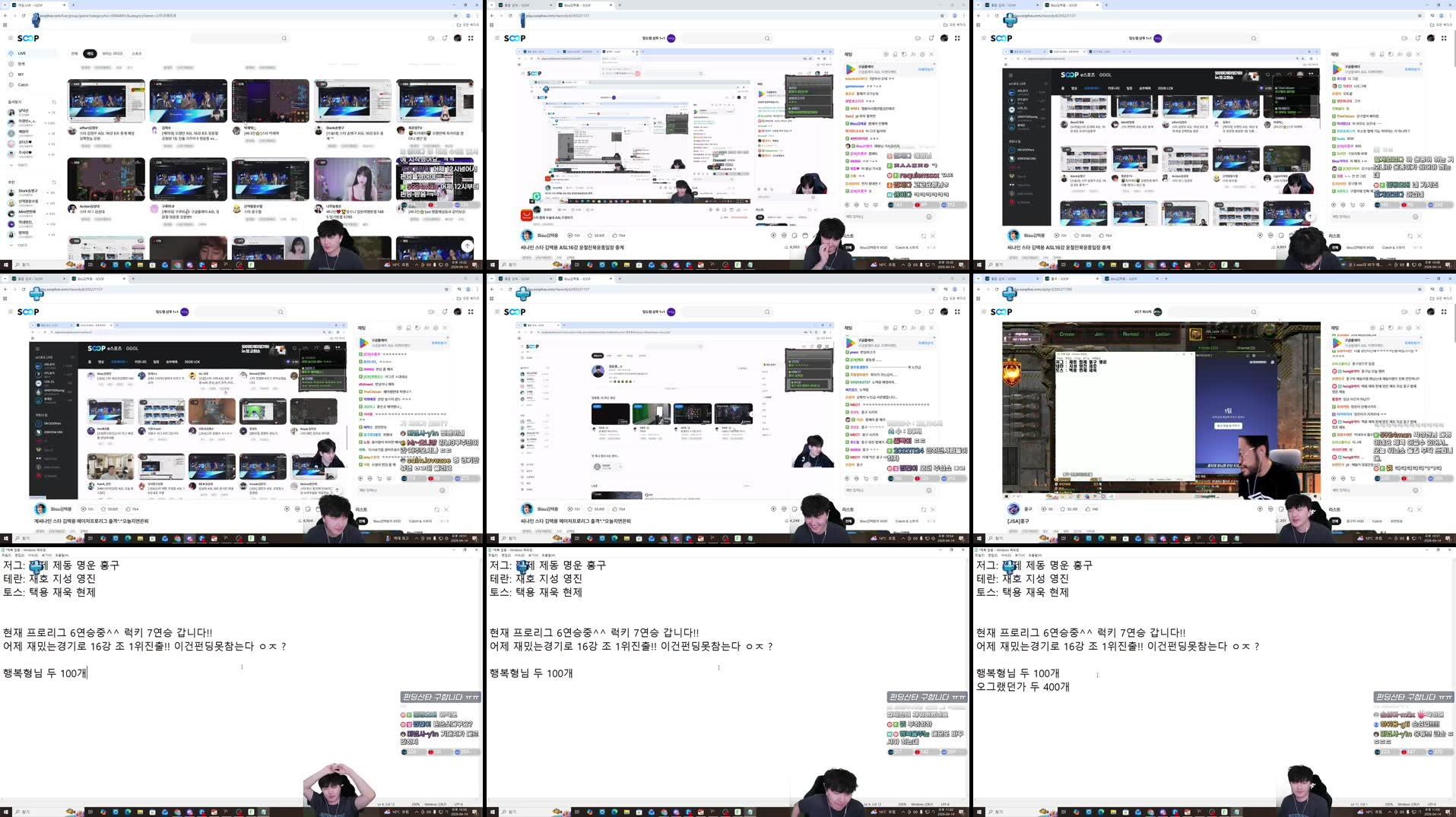Select Catch in the SOOP left sidebar

coord(23,85)
